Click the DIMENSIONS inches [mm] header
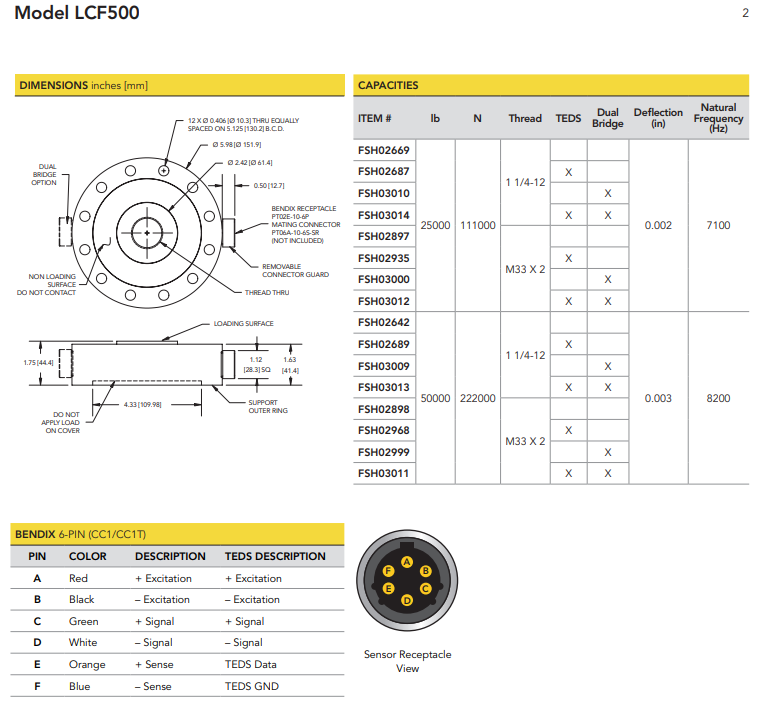Viewport: 764px width, 720px height. pyautogui.click(x=84, y=85)
